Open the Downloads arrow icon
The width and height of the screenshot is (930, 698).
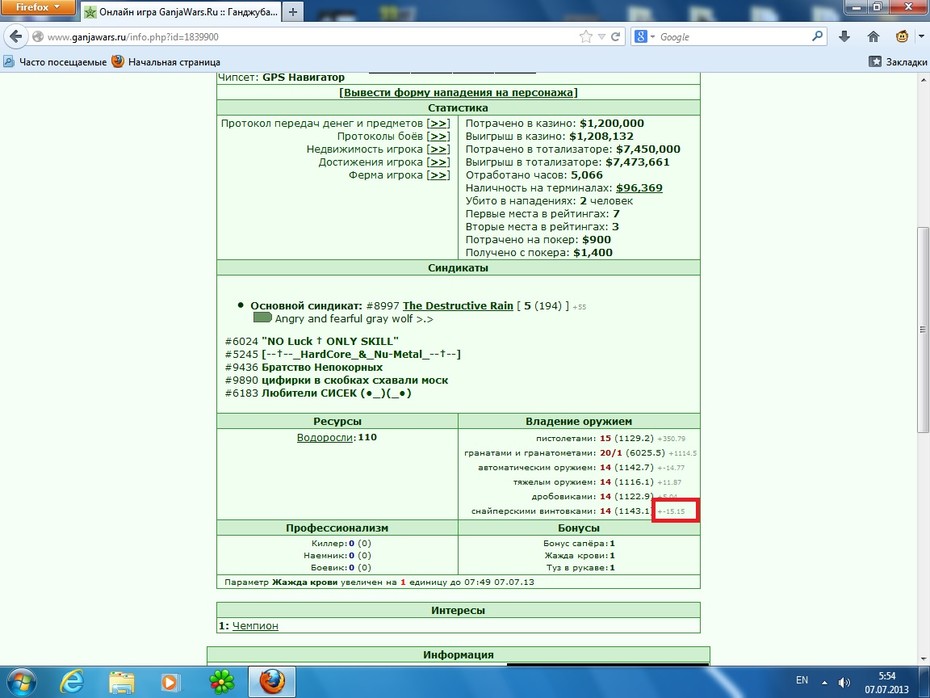[845, 37]
